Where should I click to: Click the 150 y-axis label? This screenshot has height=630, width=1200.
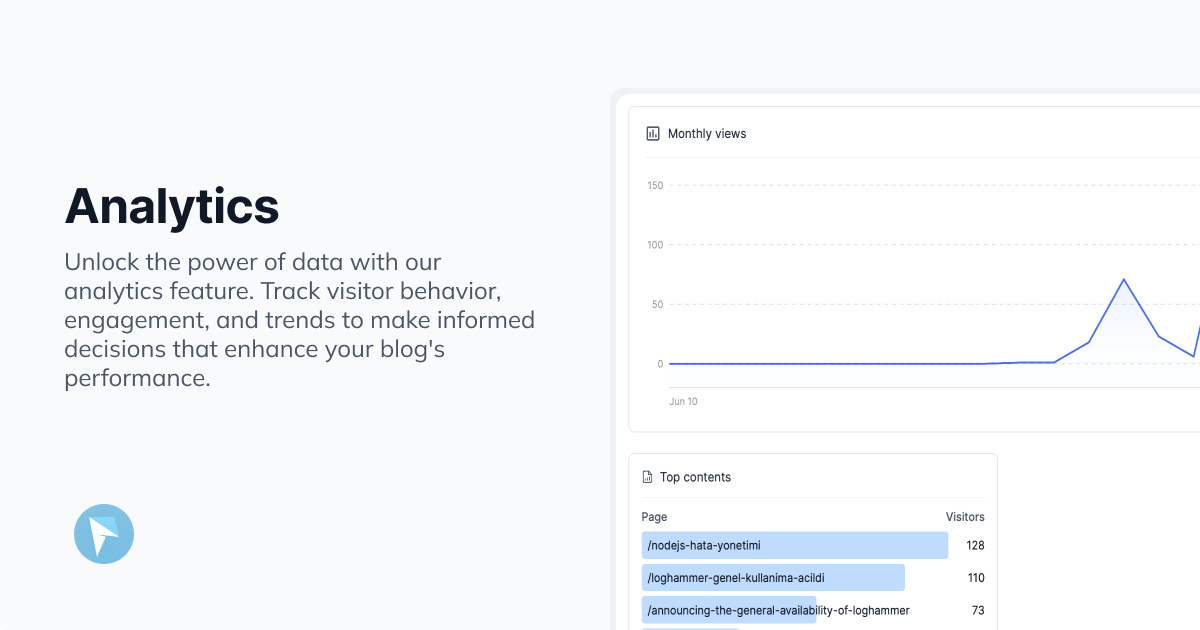(x=655, y=185)
